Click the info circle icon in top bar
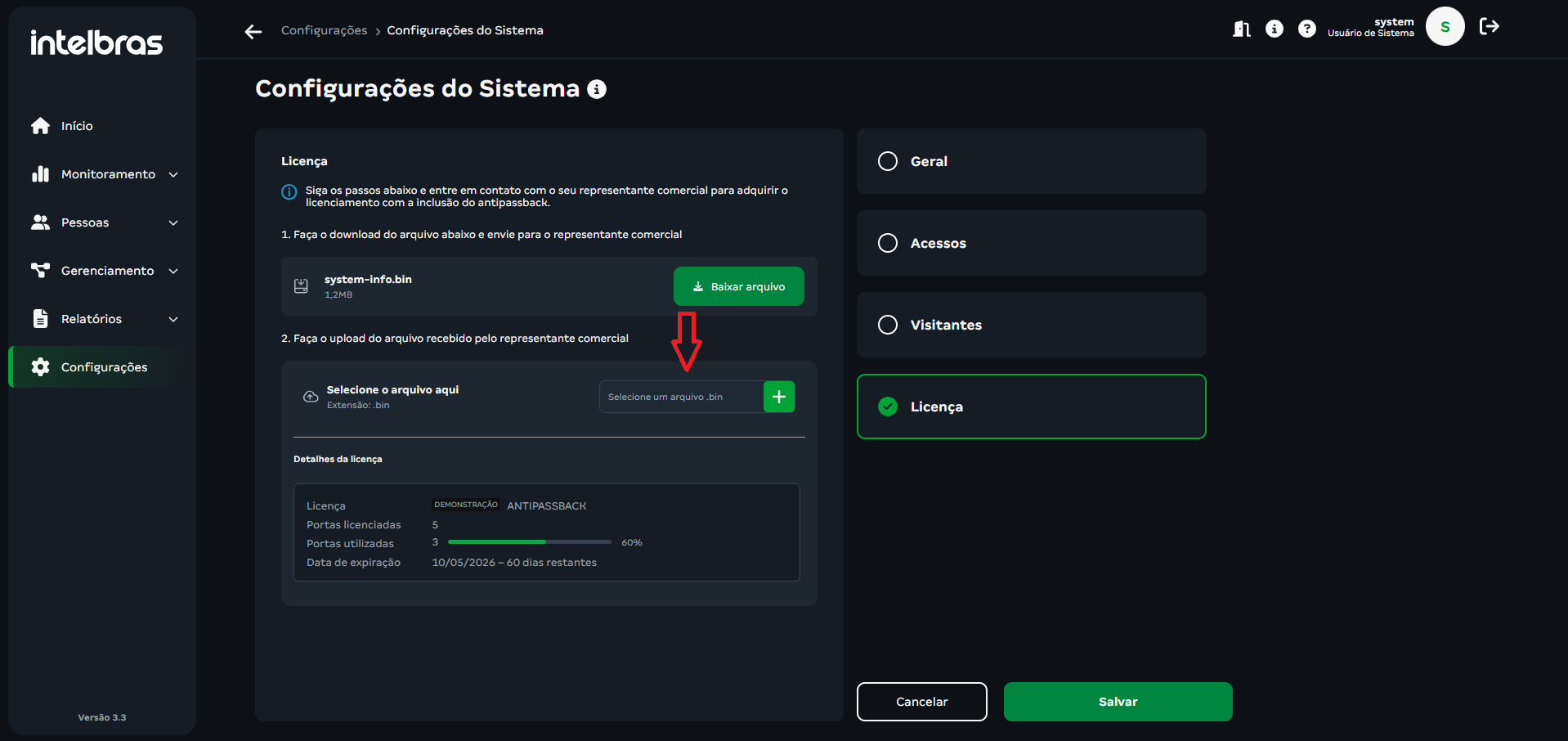 coord(1275,29)
